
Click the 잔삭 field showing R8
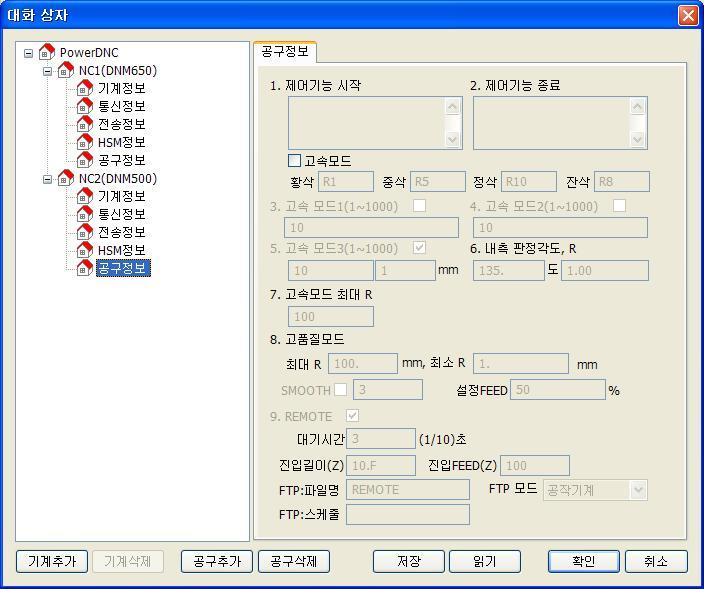[x=622, y=181]
